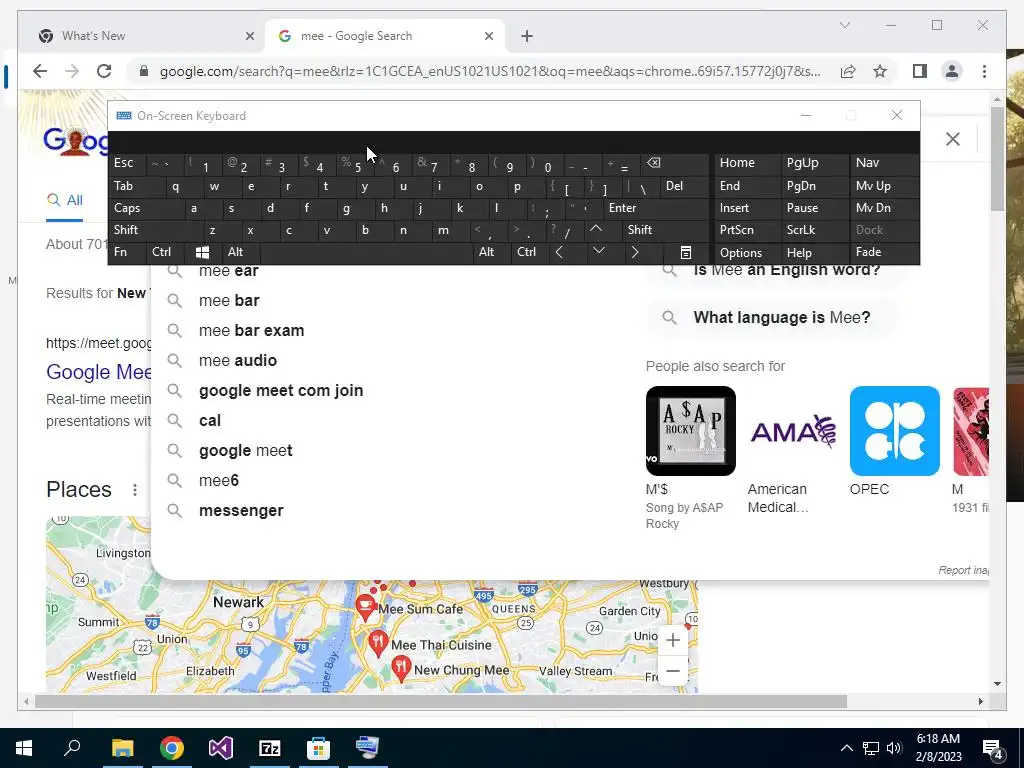1024x768 pixels.
Task: Open the Chrome three-dot menu
Action: [x=984, y=71]
